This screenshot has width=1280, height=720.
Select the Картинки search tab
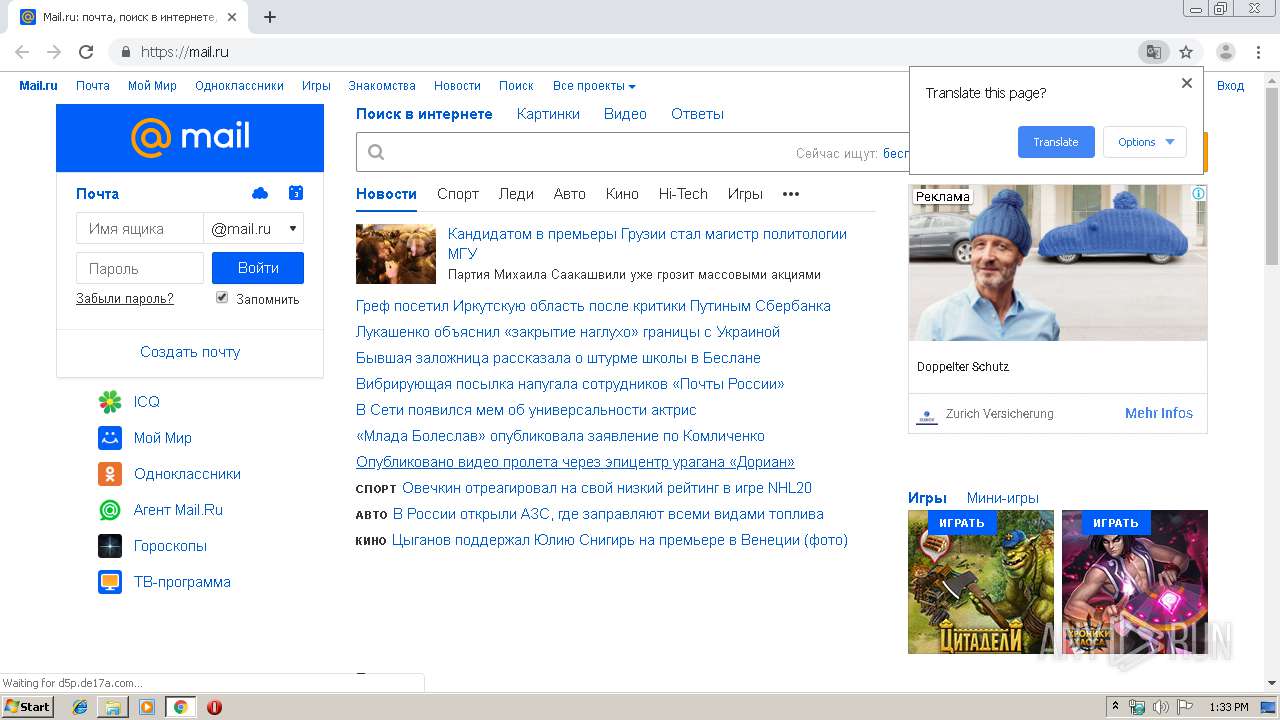(548, 114)
